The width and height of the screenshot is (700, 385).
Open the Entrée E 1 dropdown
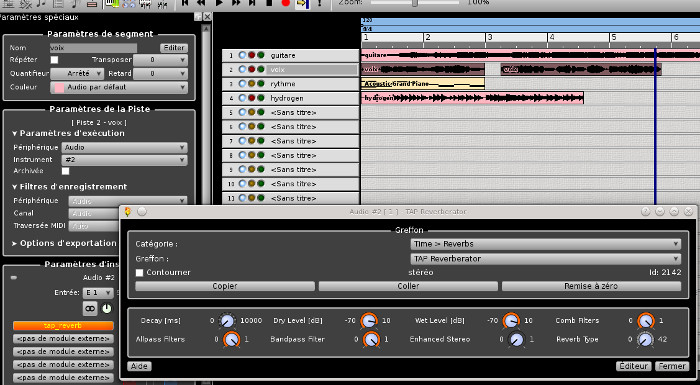(x=98, y=293)
